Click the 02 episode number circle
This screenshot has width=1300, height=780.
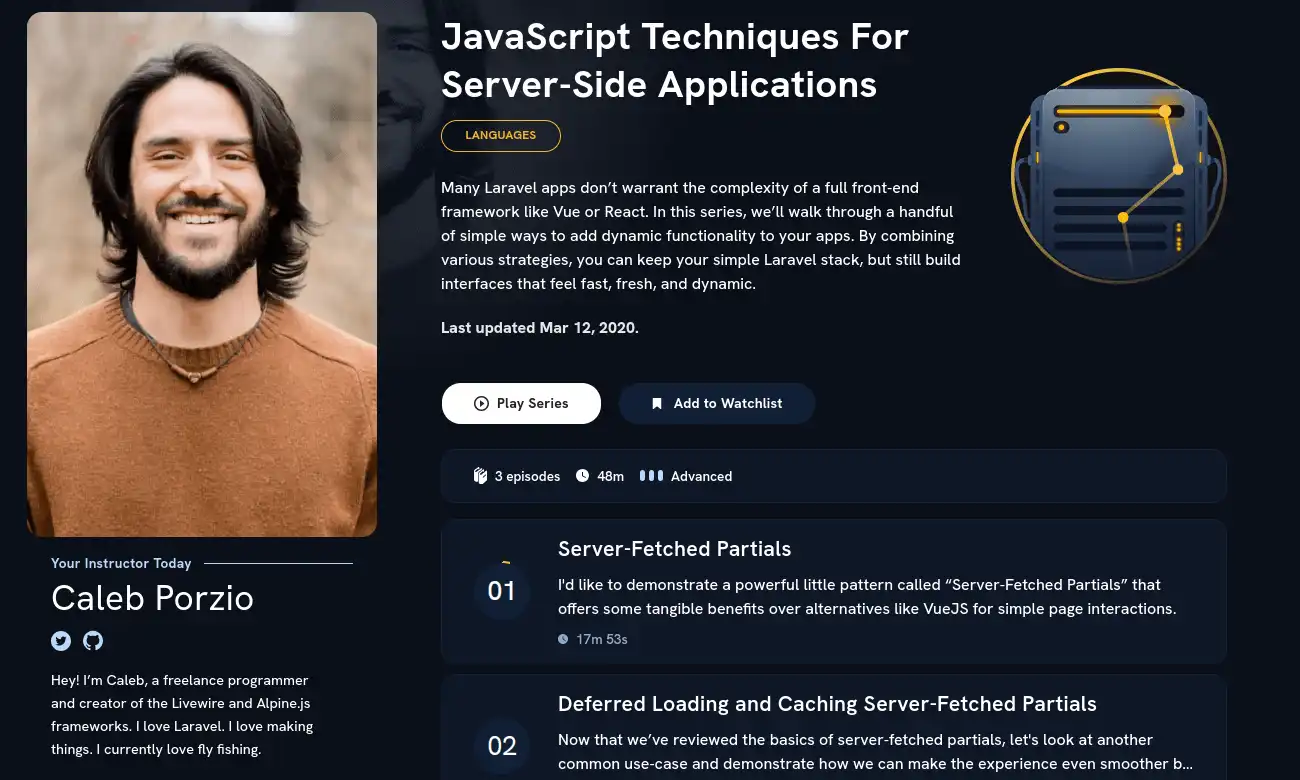pyautogui.click(x=501, y=746)
